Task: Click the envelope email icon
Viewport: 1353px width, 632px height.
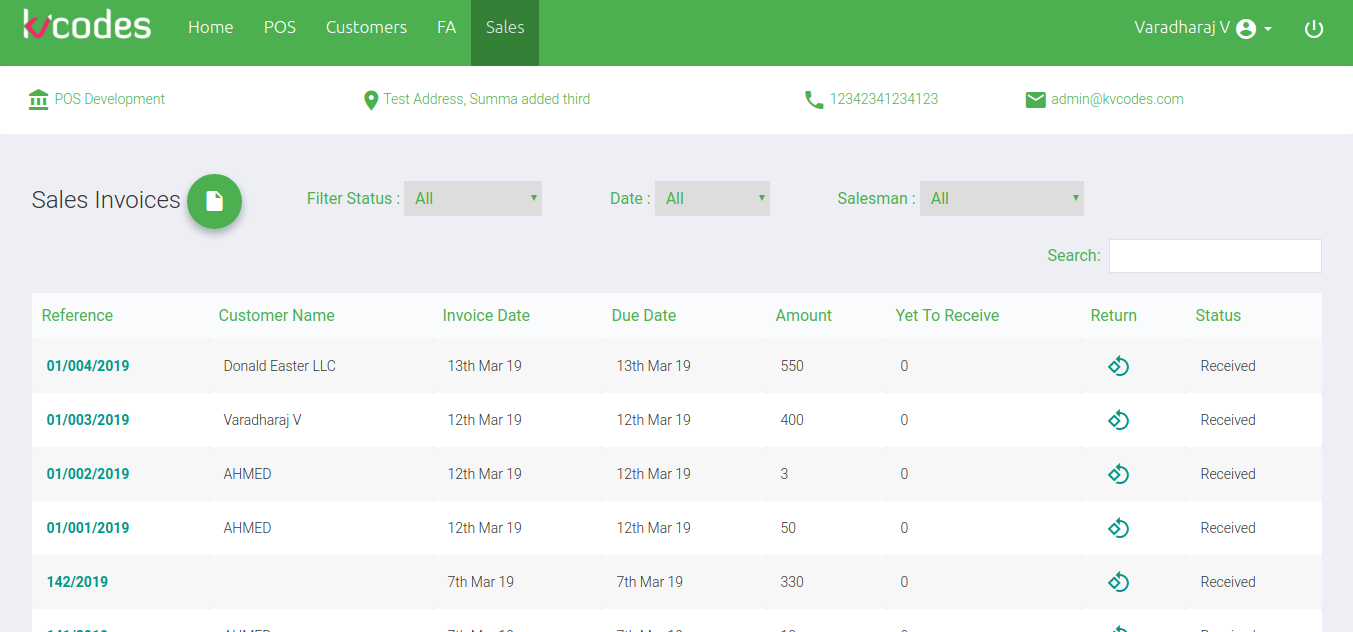Action: [x=1035, y=100]
